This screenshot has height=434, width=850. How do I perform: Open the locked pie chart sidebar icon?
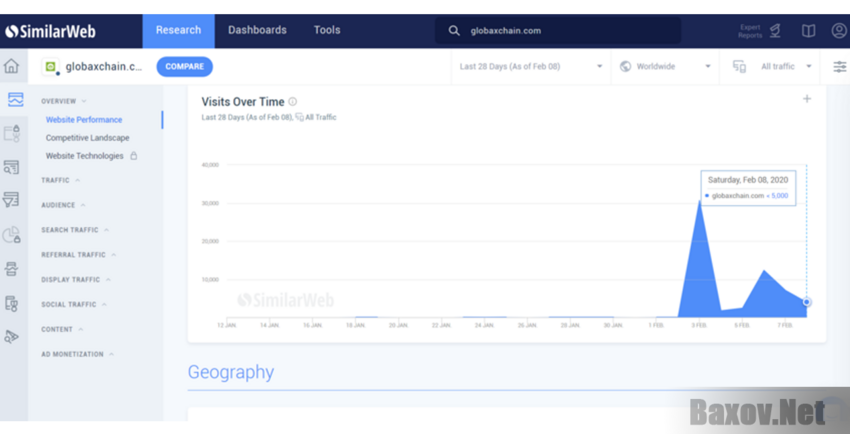[11, 235]
